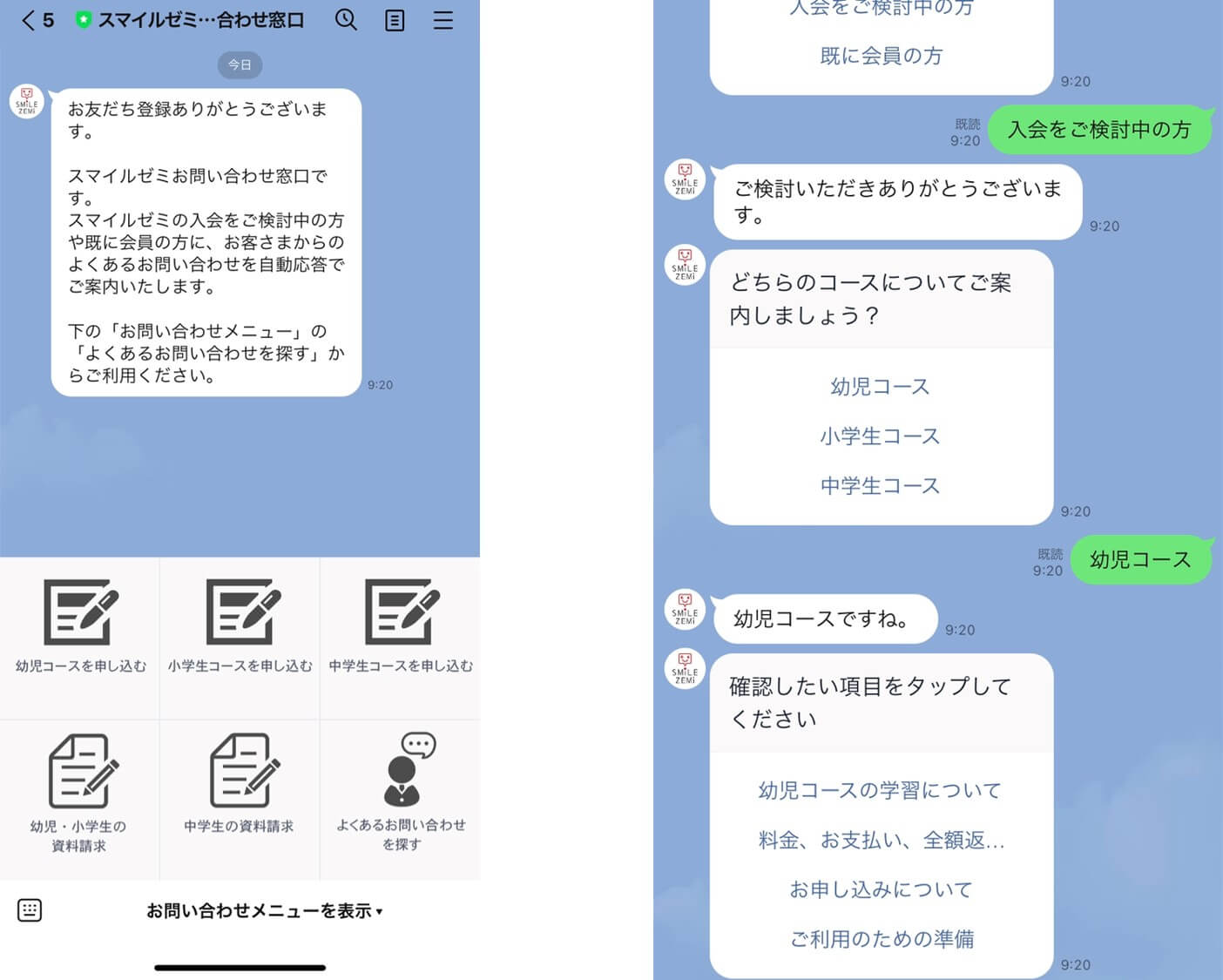The width and height of the screenshot is (1223, 980).
Task: Select 中学生コース option
Action: pyautogui.click(x=880, y=486)
